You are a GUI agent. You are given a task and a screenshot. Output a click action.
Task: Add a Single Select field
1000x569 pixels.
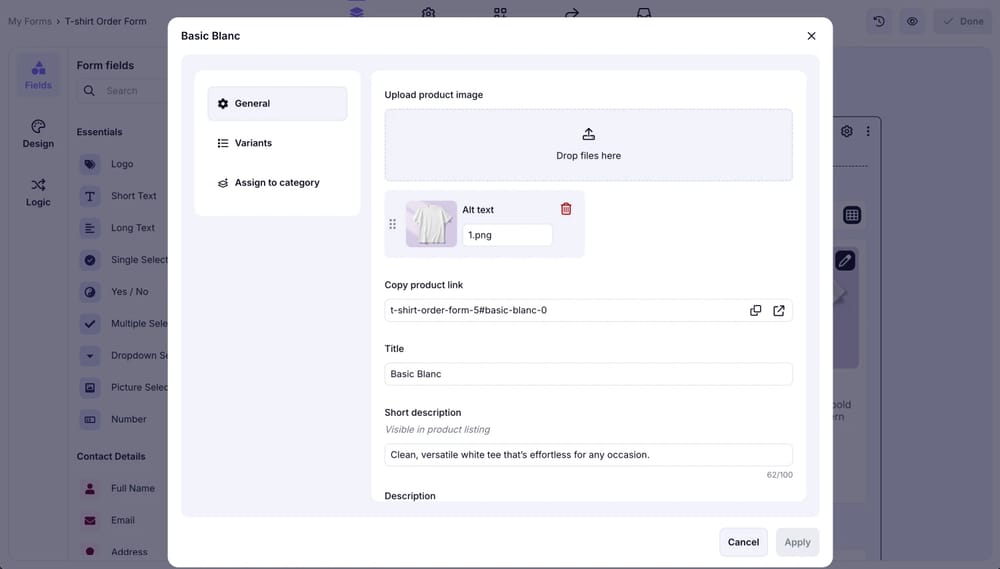click(x=122, y=260)
